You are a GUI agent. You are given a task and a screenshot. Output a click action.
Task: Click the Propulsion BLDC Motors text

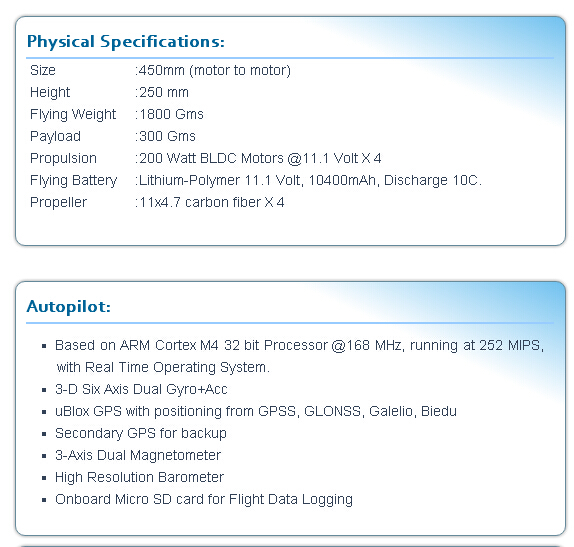tap(258, 158)
